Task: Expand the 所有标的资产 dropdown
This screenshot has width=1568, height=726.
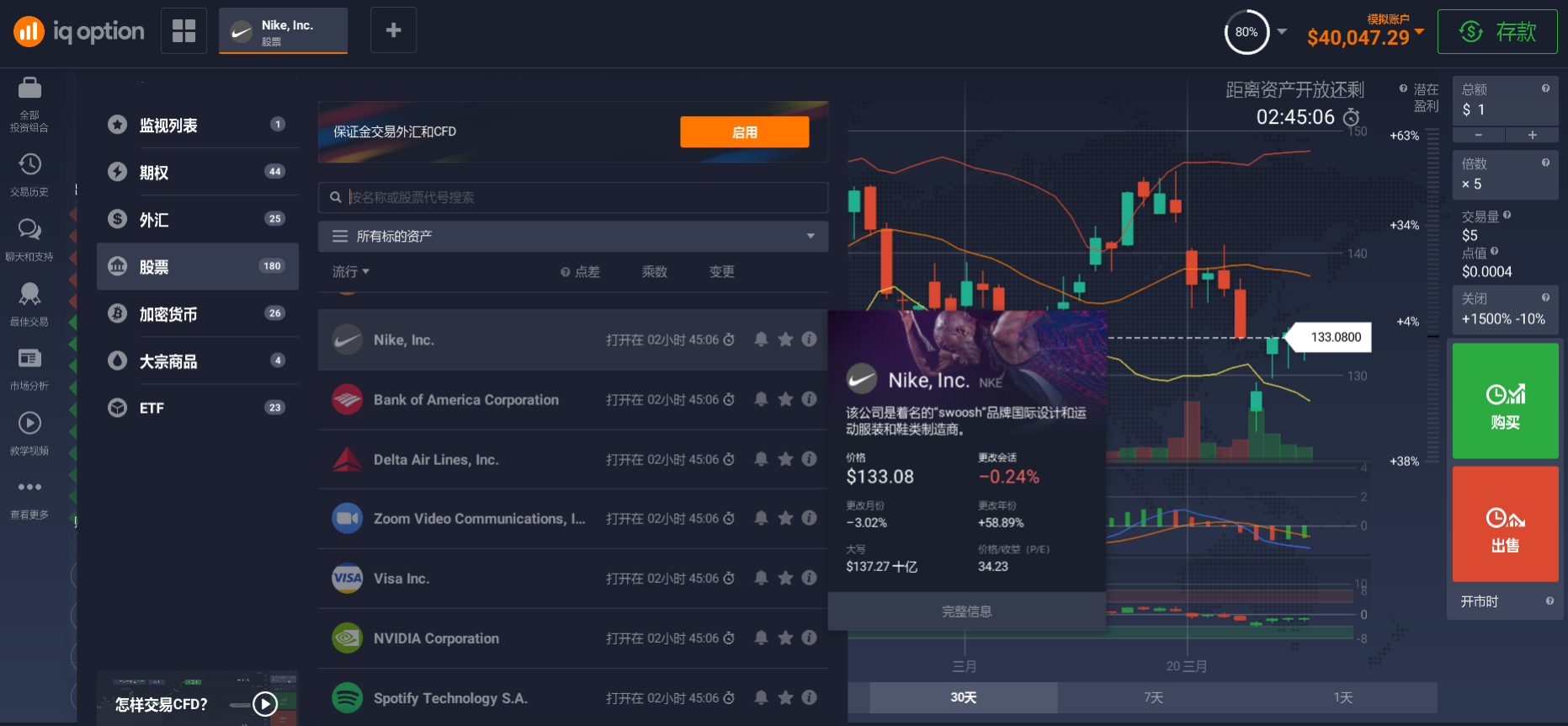Action: pyautogui.click(x=573, y=237)
